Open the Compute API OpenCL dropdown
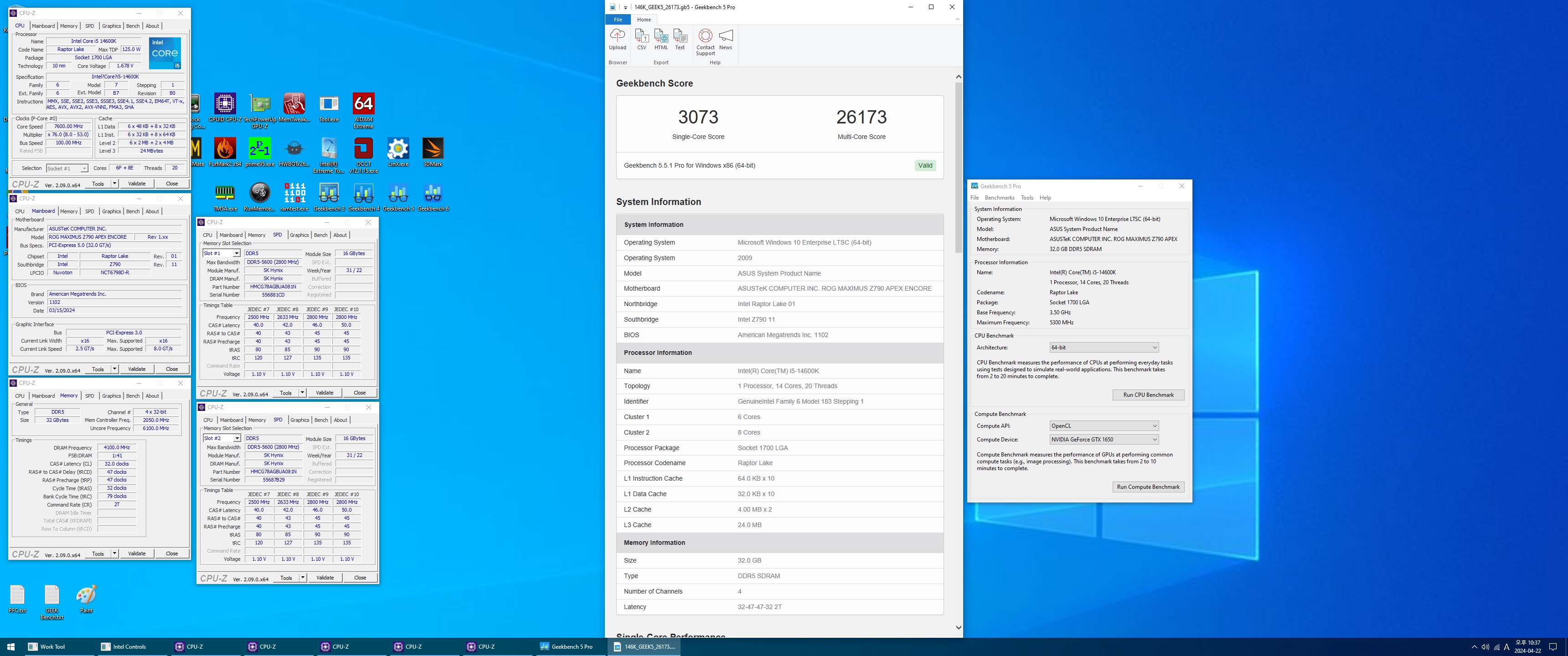This screenshot has width=1568, height=656. (x=1104, y=426)
